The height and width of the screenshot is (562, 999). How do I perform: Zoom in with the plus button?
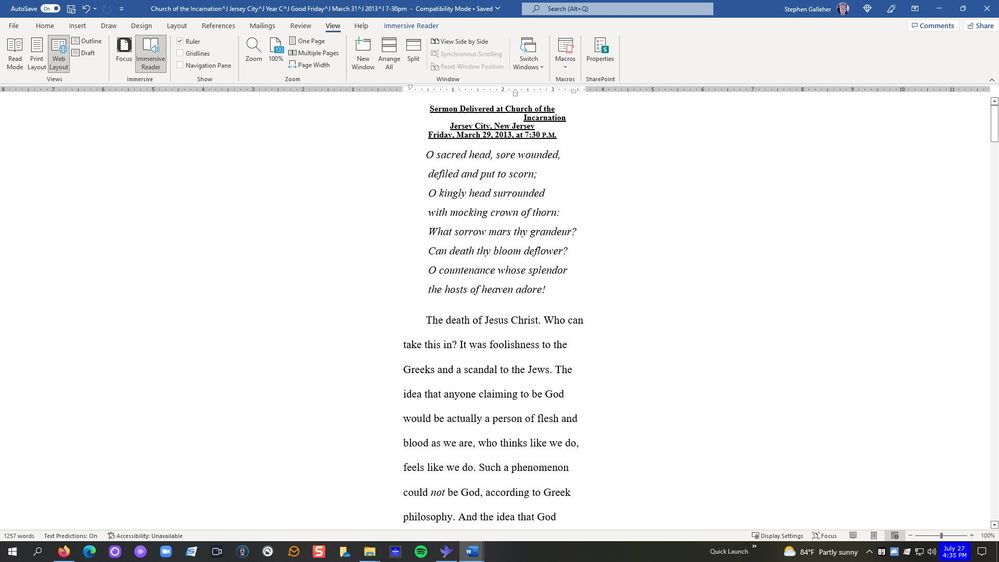pyautogui.click(x=972, y=536)
